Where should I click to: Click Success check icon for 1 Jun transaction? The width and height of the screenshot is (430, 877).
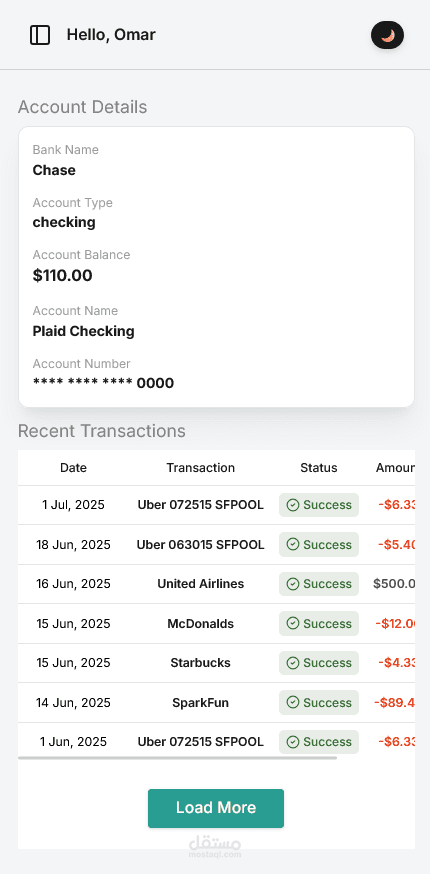pyautogui.click(x=292, y=742)
